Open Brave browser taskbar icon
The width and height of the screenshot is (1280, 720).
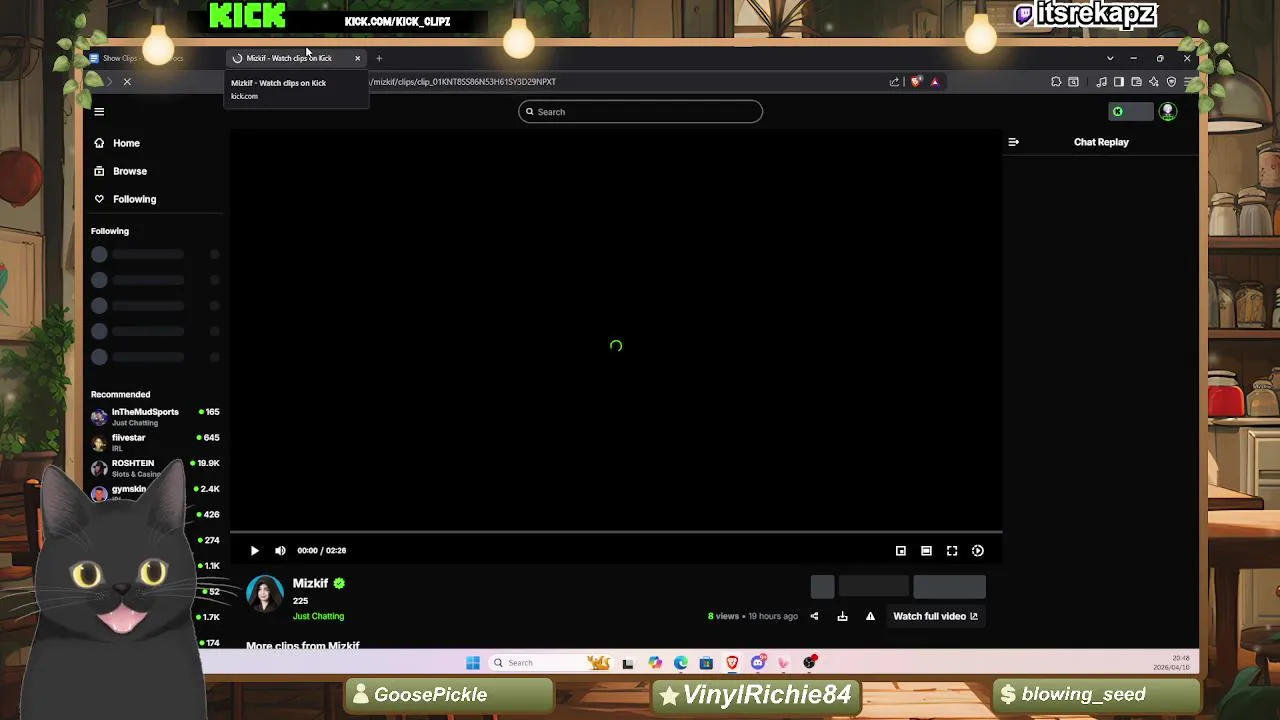(732, 663)
